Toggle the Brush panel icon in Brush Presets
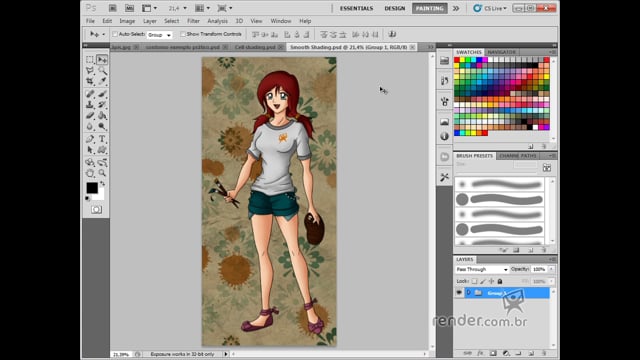This screenshot has width=640, height=360. 547,168
